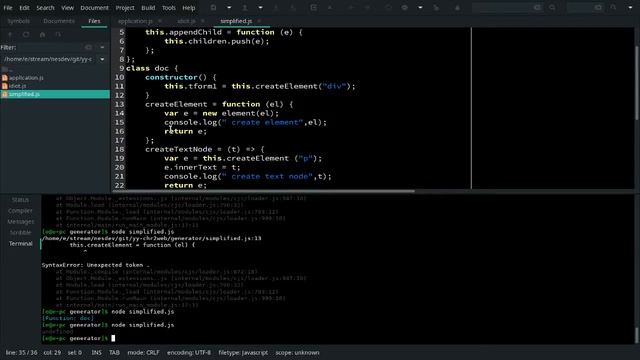640x360 pixels.
Task: Open the Edit menu
Action: tap(24, 8)
